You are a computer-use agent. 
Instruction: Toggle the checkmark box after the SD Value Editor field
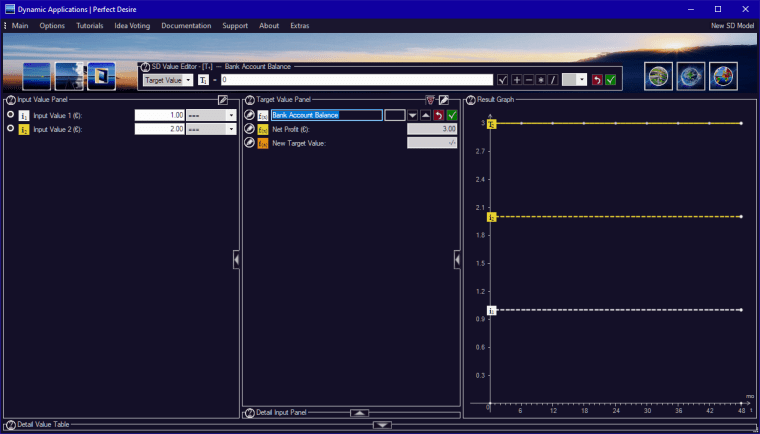tap(503, 80)
